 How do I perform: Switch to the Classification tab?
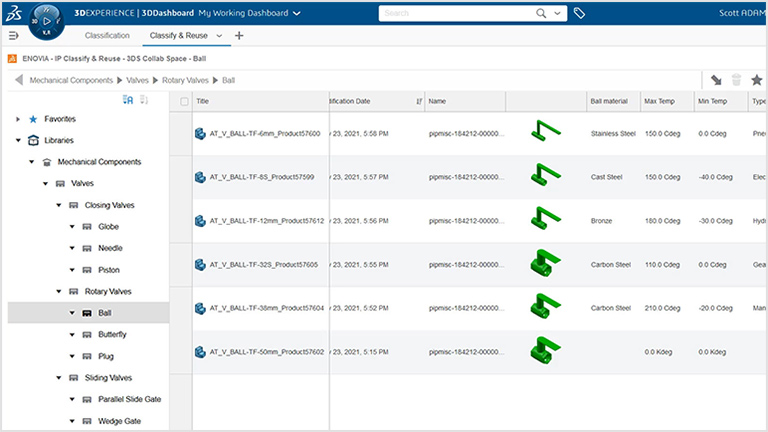107,36
